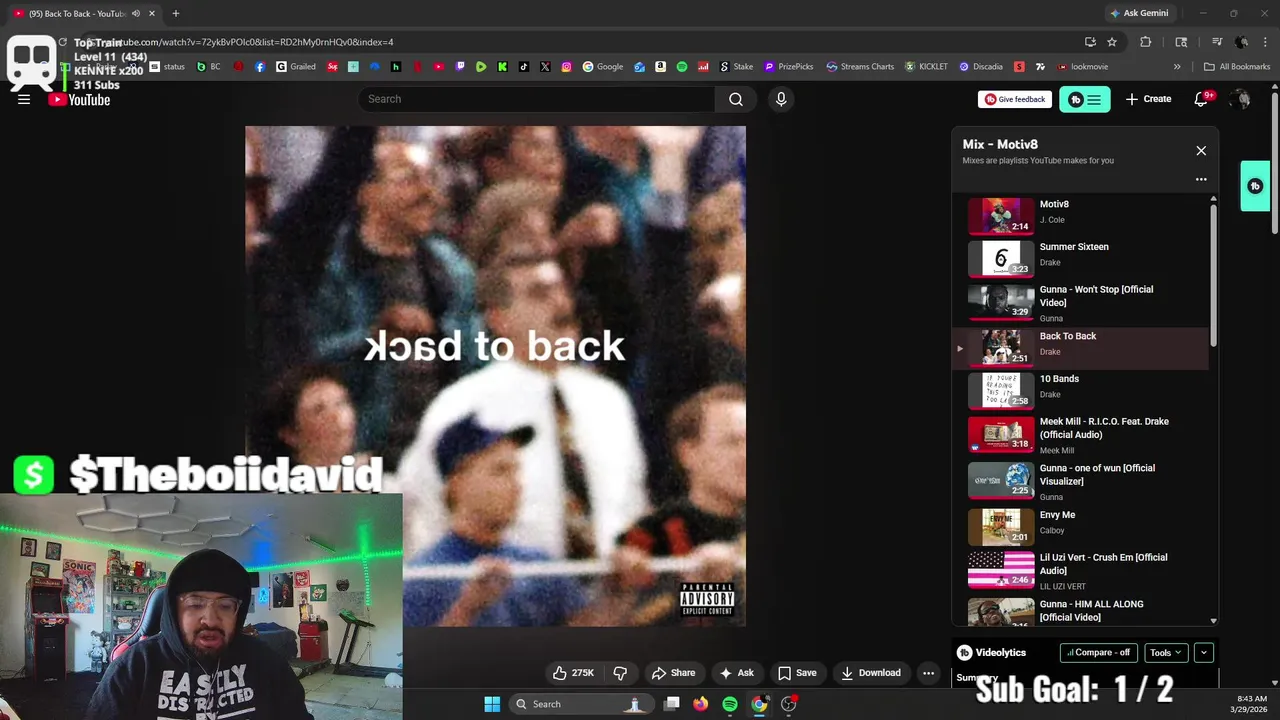Viewport: 1280px width, 720px height.
Task: Open the three-dot options of the Mix panel
Action: pos(1201,180)
